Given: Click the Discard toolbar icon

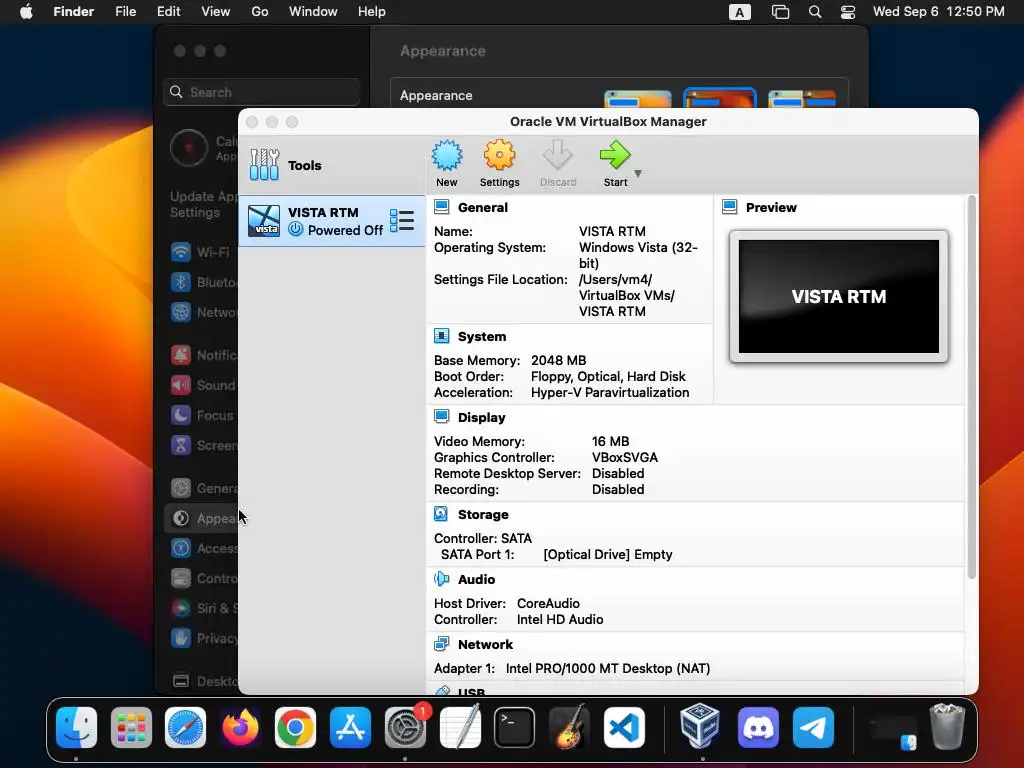Looking at the screenshot, I should click(x=558, y=156).
